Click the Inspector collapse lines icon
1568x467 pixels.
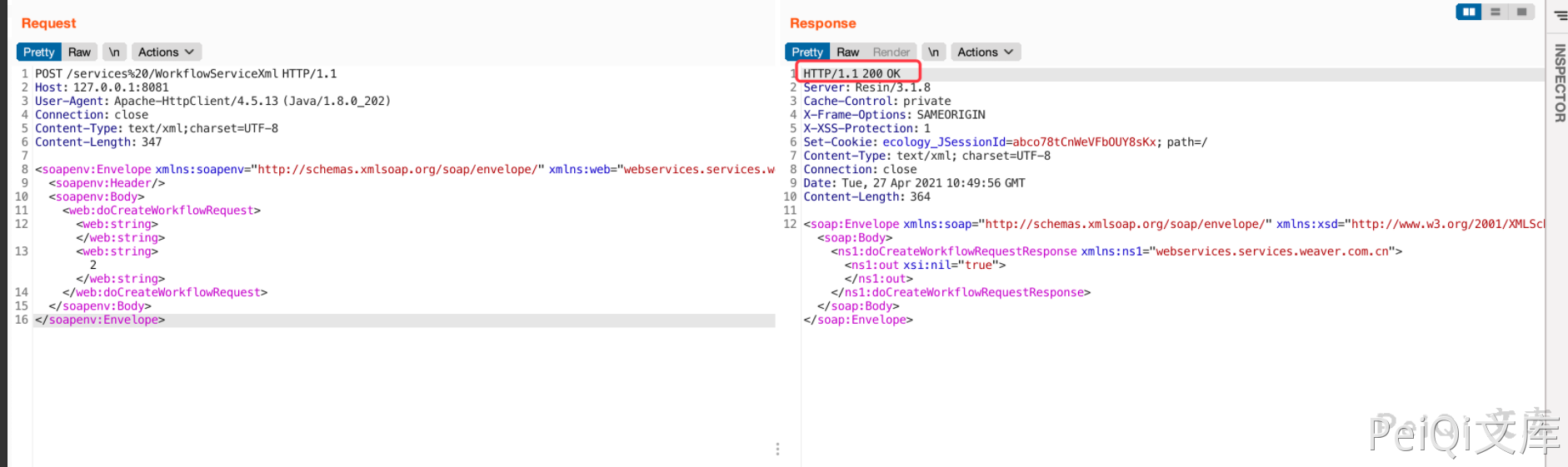click(x=1561, y=15)
